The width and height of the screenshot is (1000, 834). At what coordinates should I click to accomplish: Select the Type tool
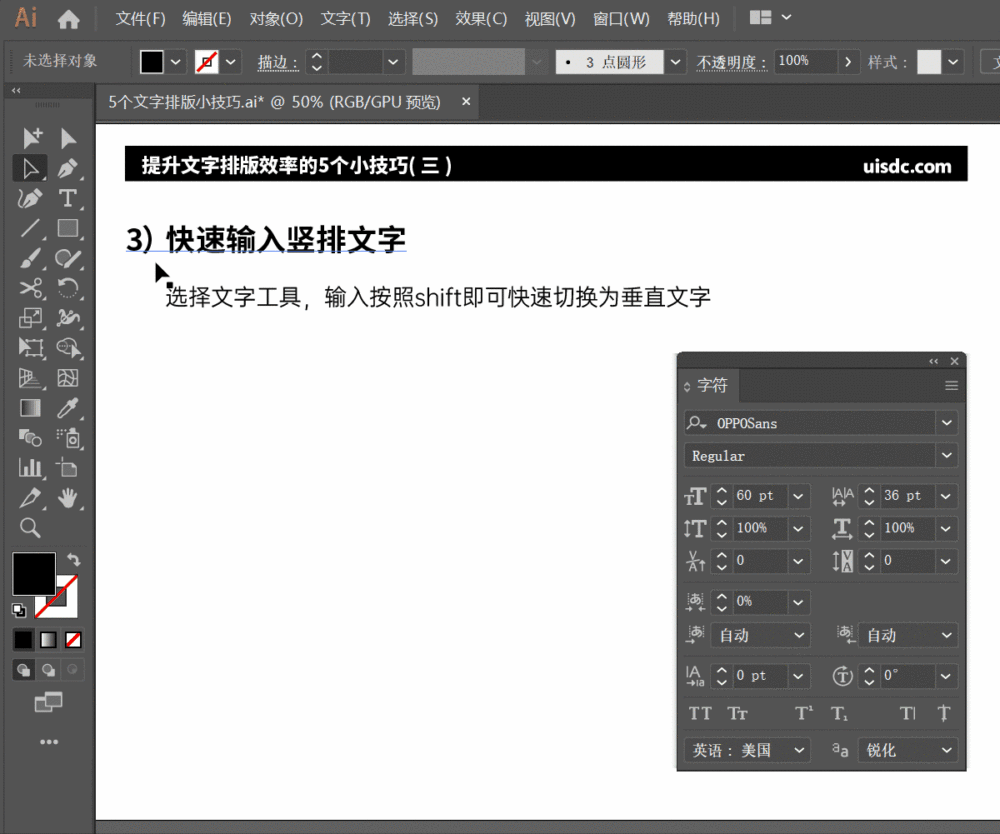point(68,198)
